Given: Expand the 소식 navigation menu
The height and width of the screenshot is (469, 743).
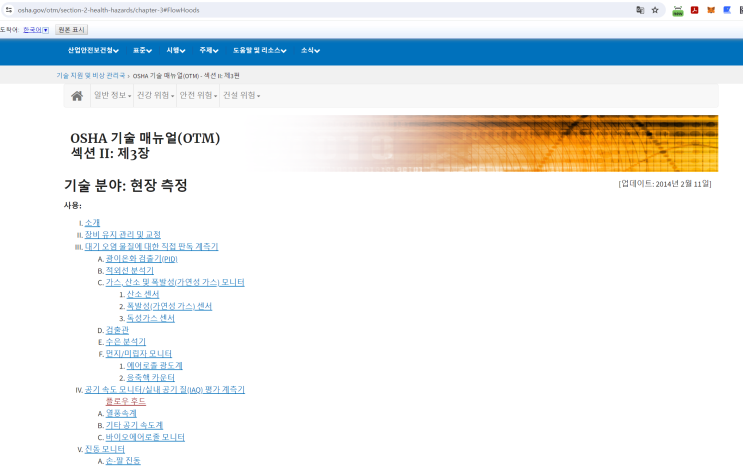Looking at the screenshot, I should pyautogui.click(x=310, y=50).
